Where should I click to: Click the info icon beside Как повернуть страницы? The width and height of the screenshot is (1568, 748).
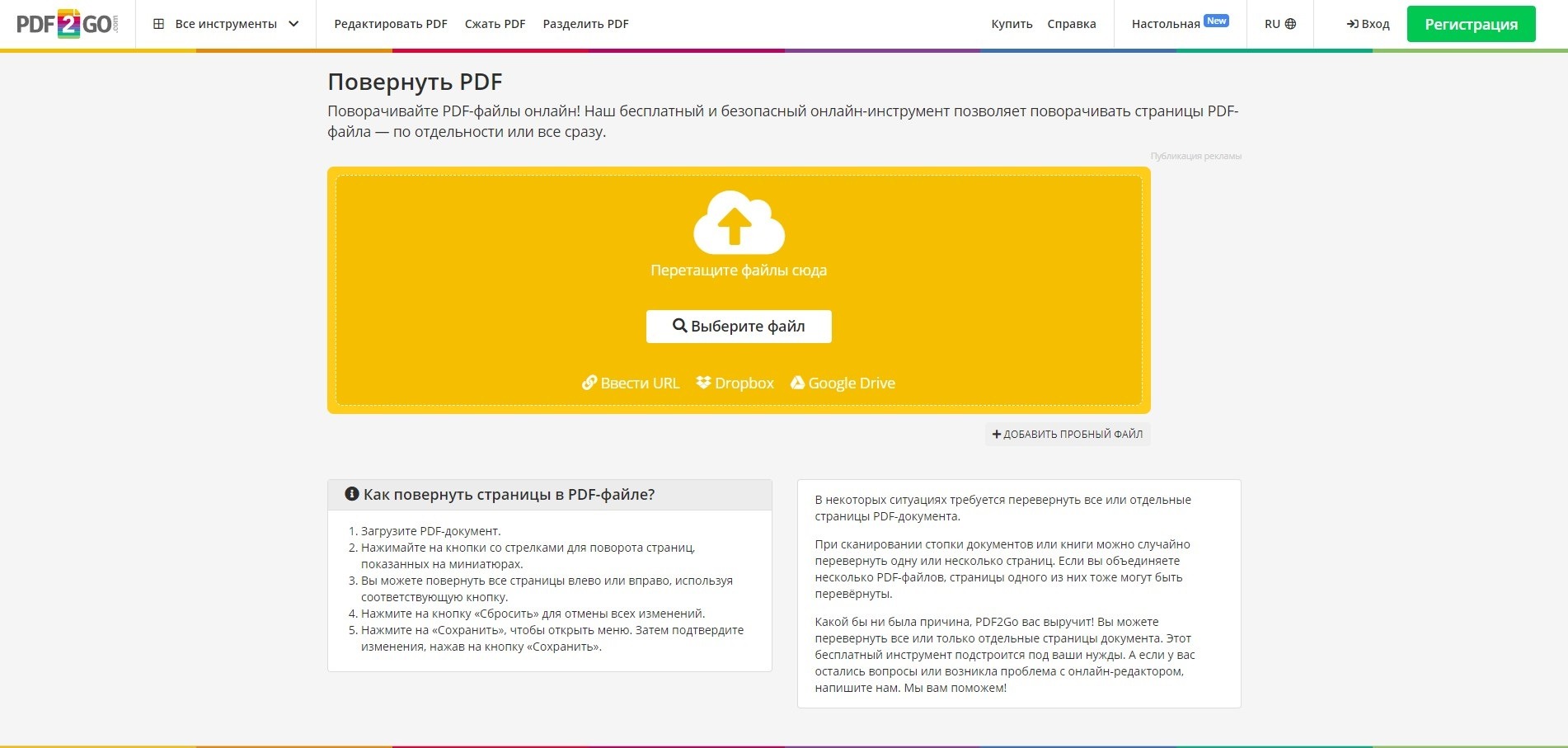pos(352,494)
